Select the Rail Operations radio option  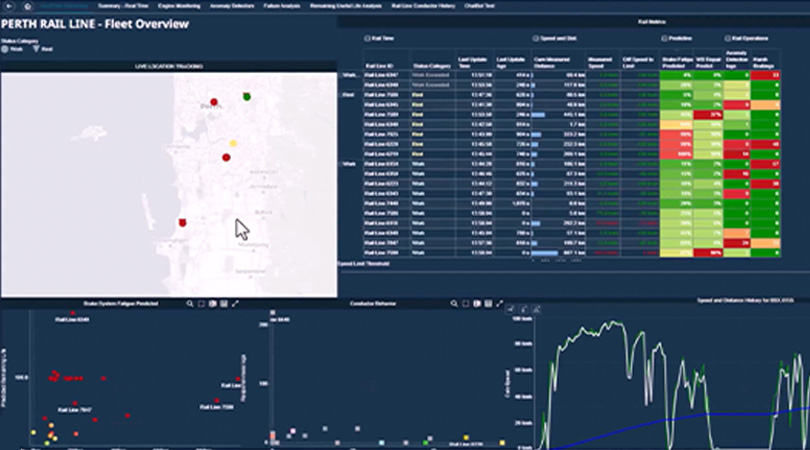pyautogui.click(x=727, y=38)
